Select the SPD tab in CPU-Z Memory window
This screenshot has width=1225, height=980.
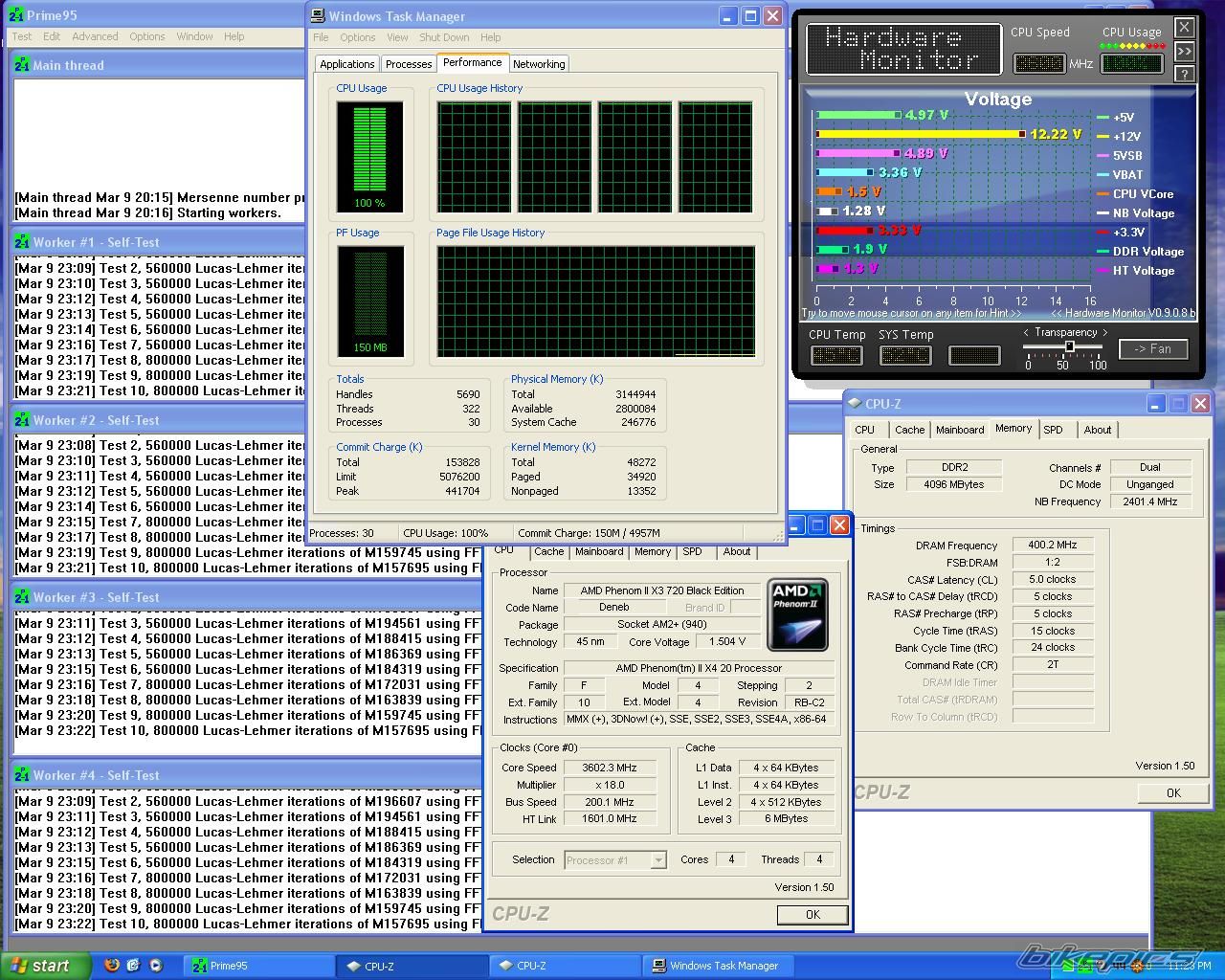[x=1053, y=430]
